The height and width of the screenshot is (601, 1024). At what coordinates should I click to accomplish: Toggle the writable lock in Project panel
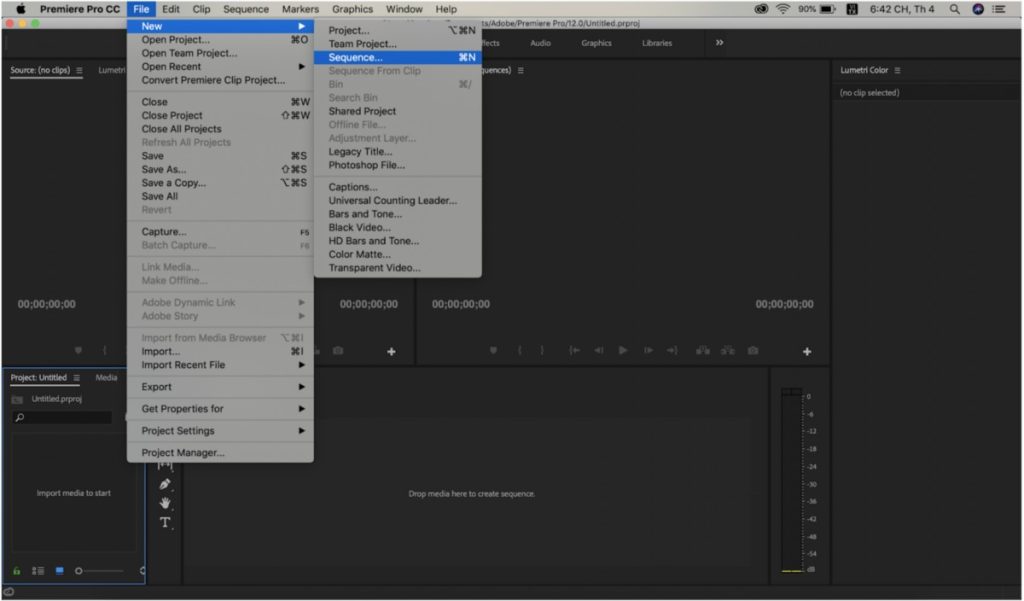point(16,571)
